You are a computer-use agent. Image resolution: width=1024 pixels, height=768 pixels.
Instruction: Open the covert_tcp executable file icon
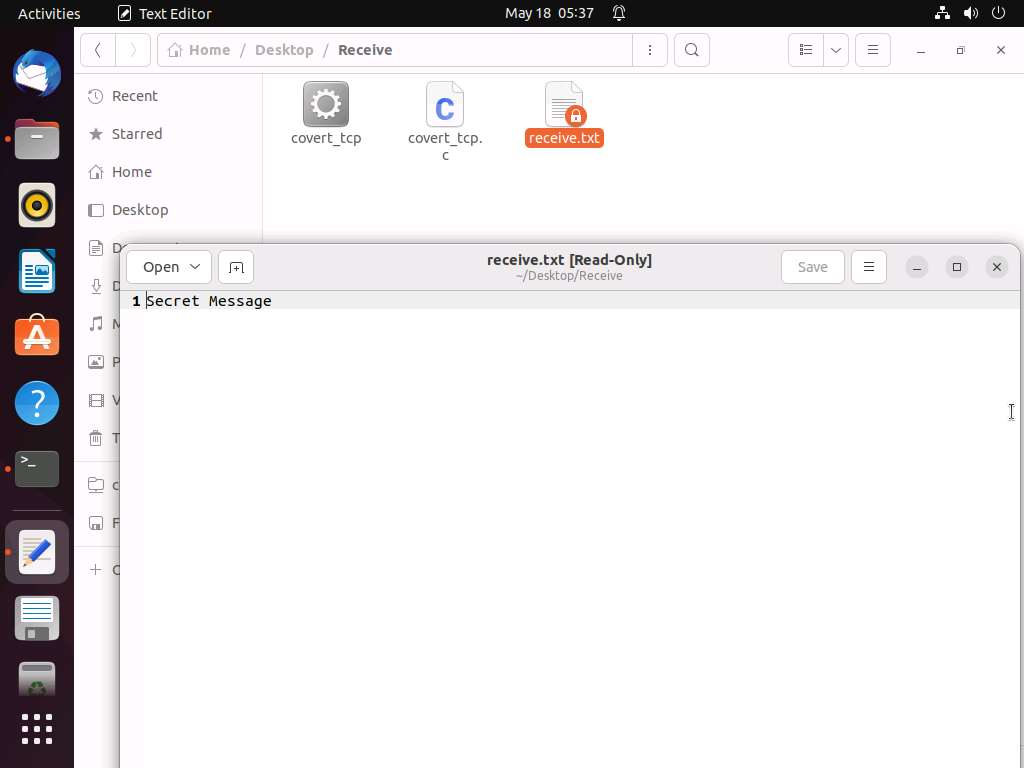tap(325, 105)
